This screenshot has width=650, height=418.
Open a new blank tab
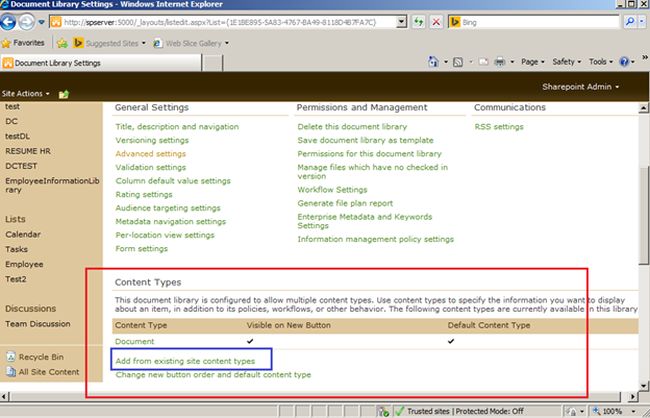(213, 63)
